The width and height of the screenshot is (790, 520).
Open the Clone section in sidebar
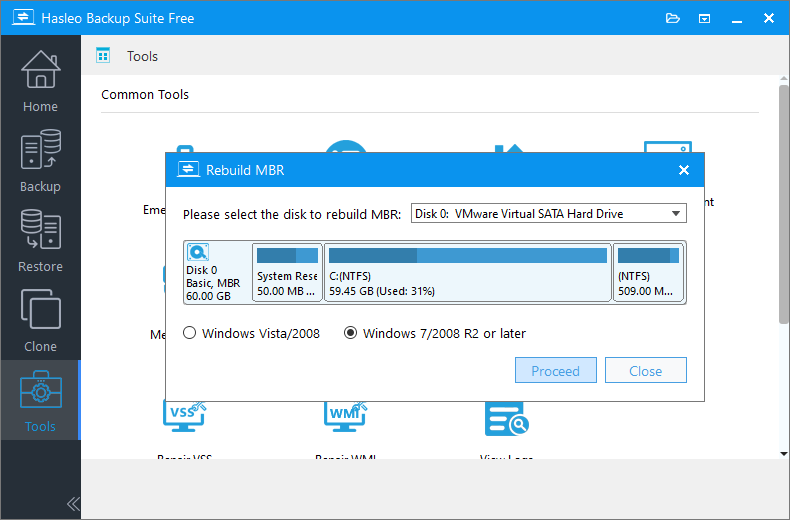point(40,320)
